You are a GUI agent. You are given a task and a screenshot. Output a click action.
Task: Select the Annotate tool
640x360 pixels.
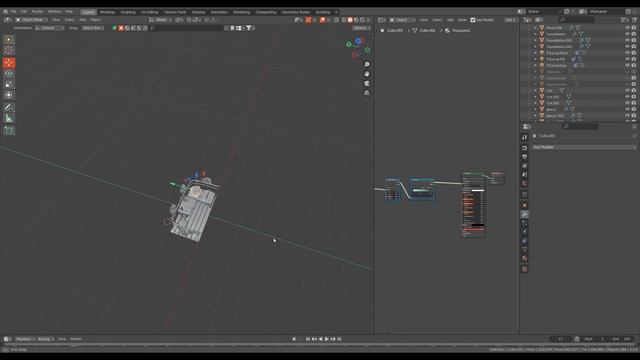click(9, 107)
